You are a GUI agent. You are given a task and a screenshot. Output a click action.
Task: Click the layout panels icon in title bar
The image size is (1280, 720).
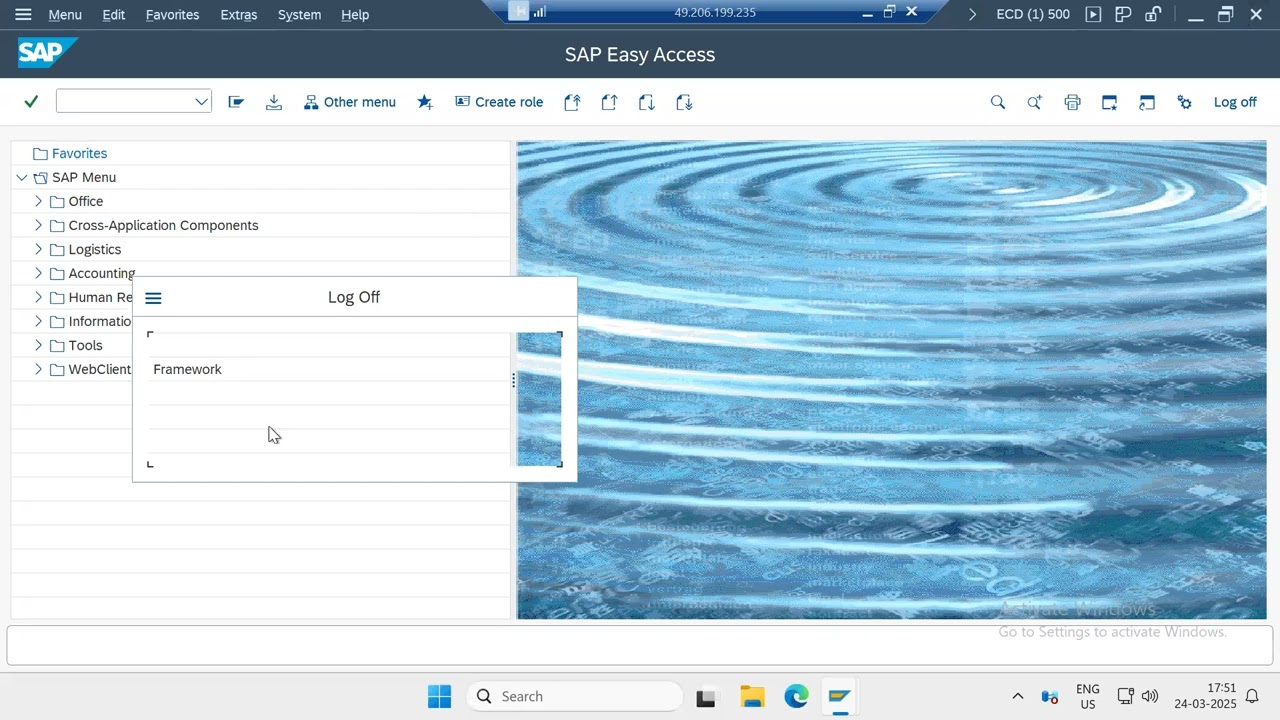click(x=1123, y=14)
